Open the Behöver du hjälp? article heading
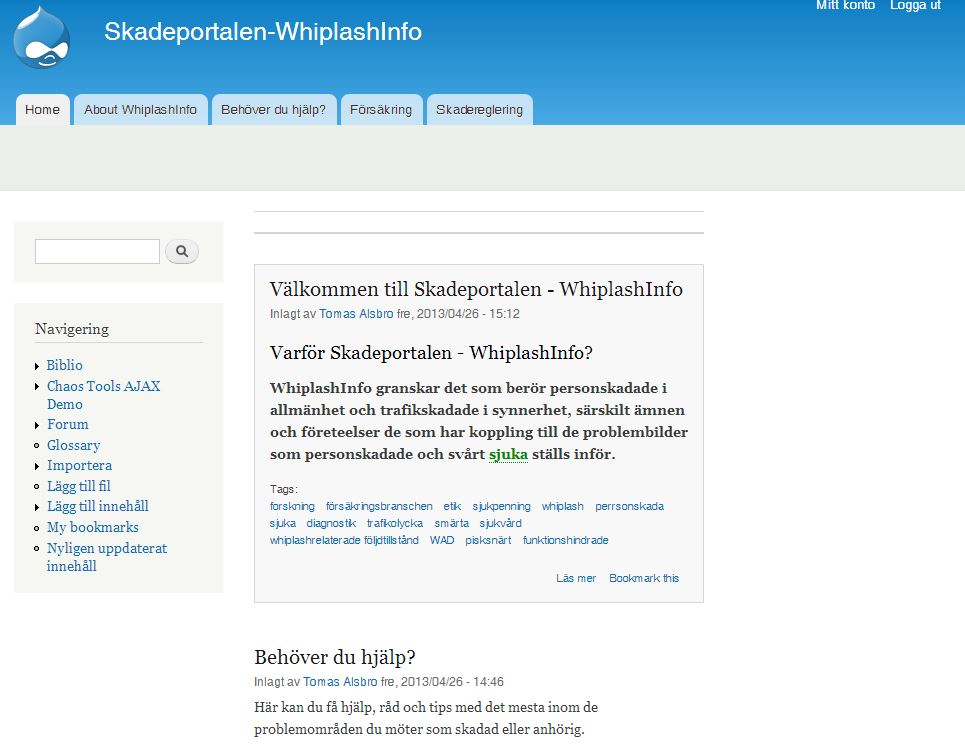The width and height of the screenshot is (965, 746). (x=334, y=657)
